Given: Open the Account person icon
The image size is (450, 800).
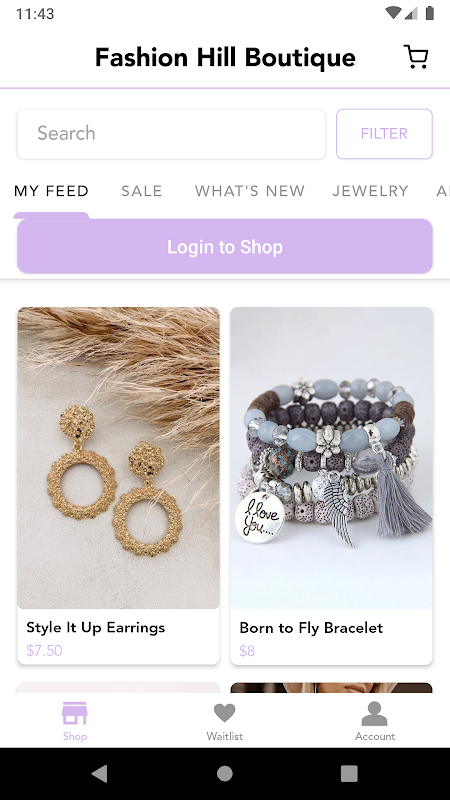Looking at the screenshot, I should pos(374,713).
